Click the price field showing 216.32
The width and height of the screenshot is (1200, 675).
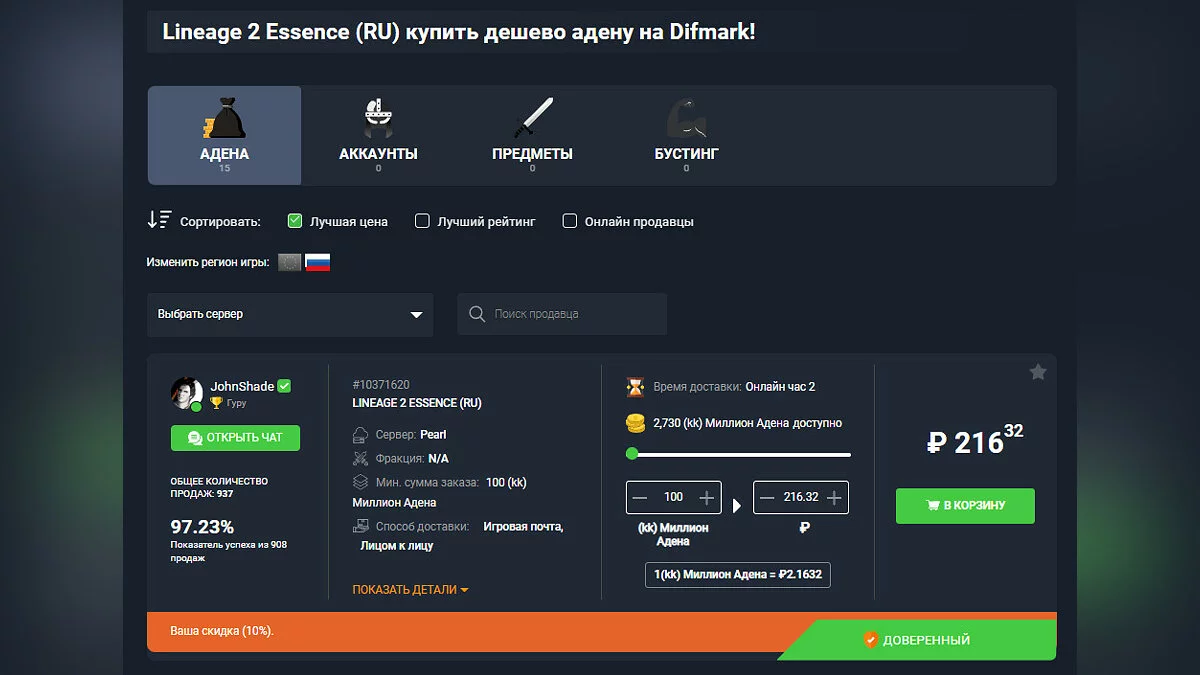tap(800, 497)
